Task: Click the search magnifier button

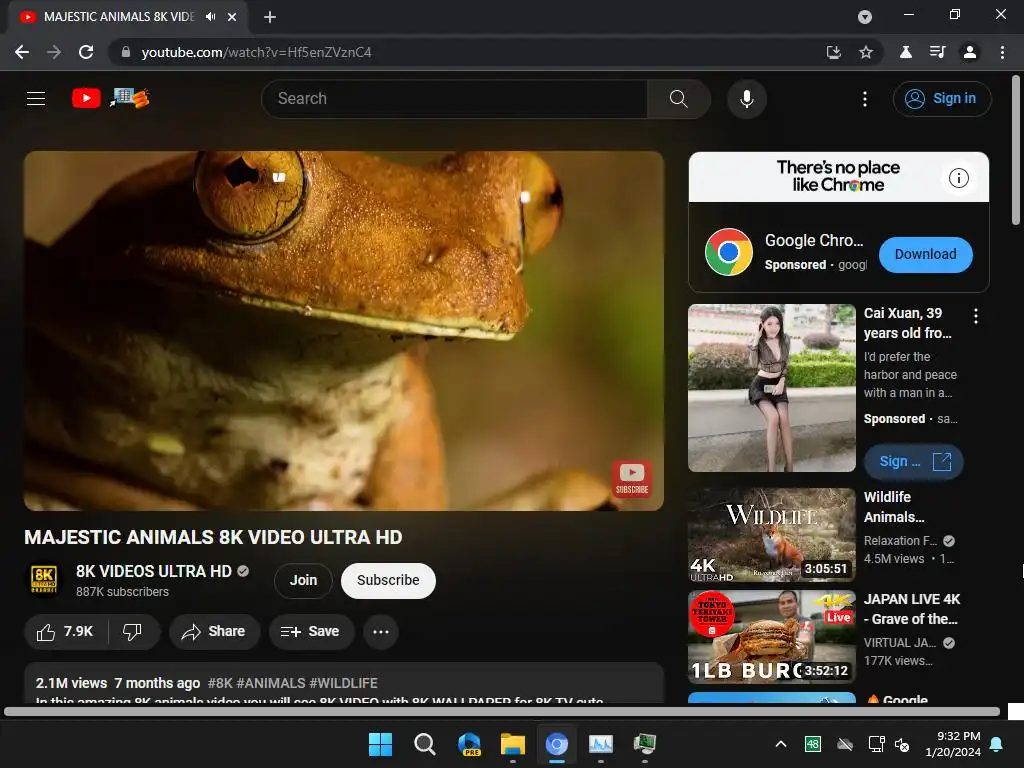Action: tap(679, 99)
